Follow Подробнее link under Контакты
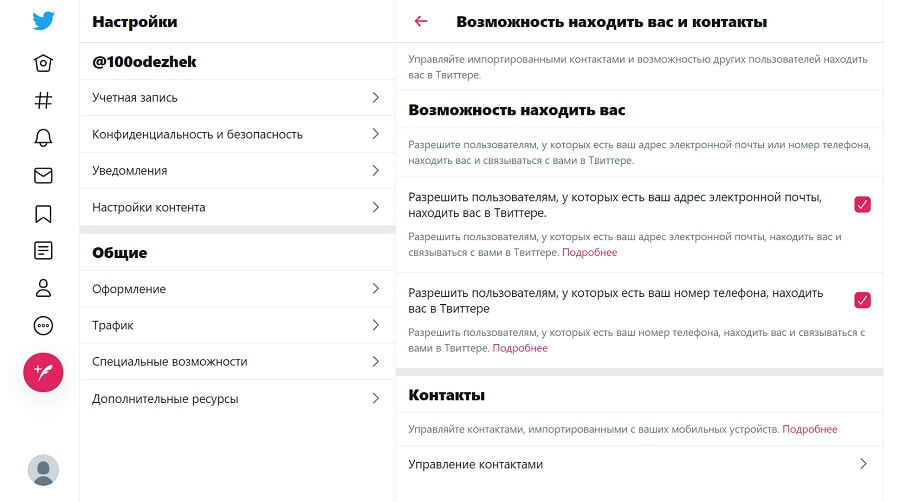Image resolution: width=900 pixels, height=502 pixels. point(809,429)
